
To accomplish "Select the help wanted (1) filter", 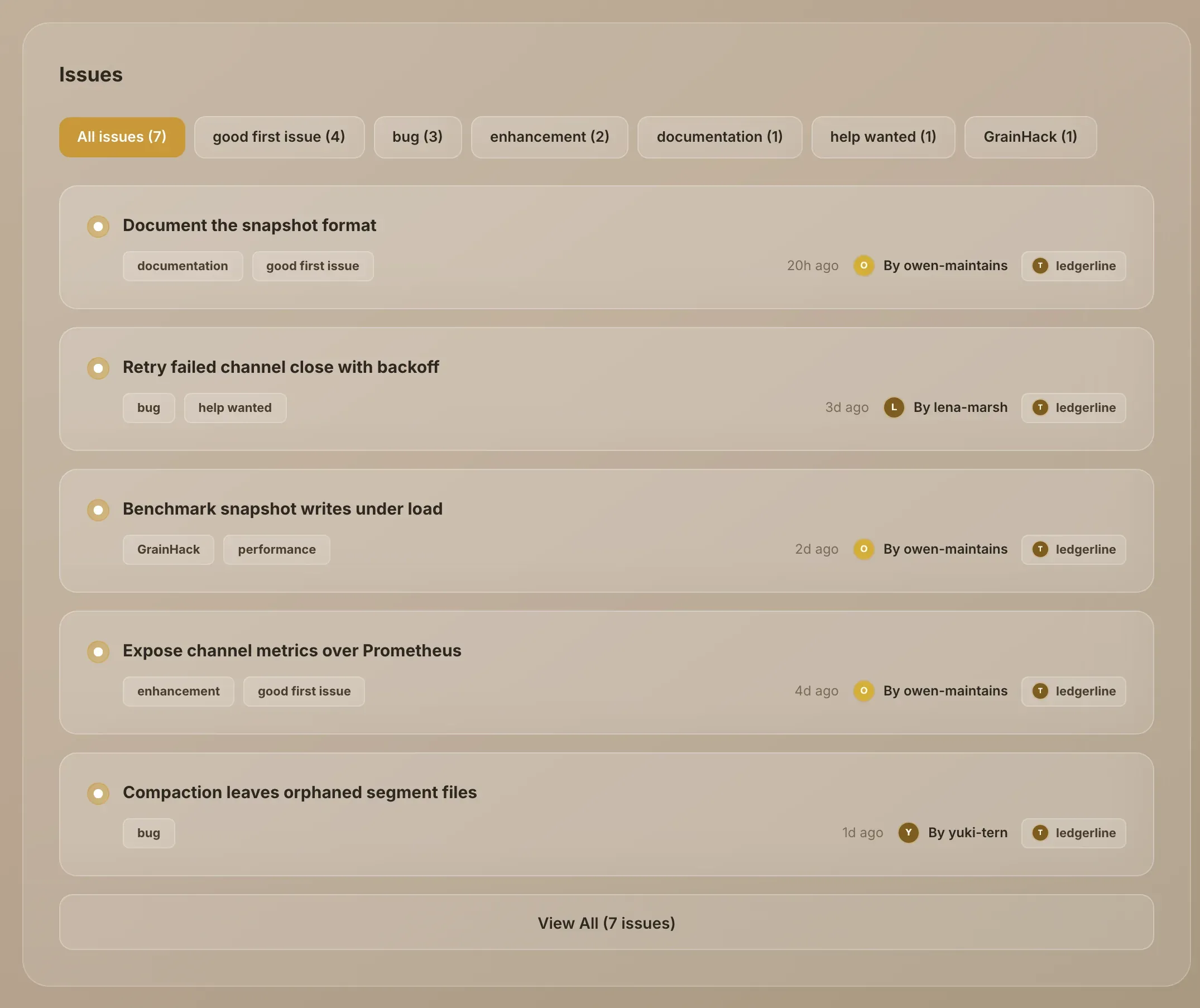I will [883, 137].
